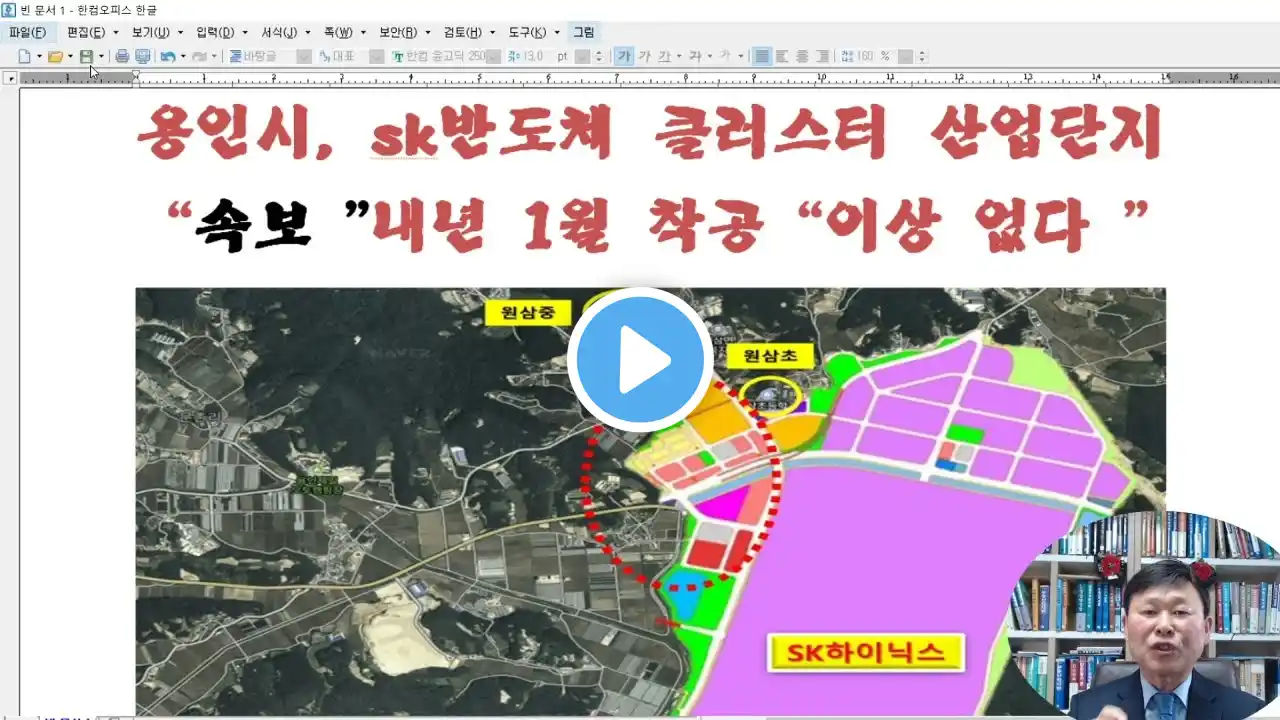Apply justified paragraph alignment
1280x720 pixels.
coord(762,56)
